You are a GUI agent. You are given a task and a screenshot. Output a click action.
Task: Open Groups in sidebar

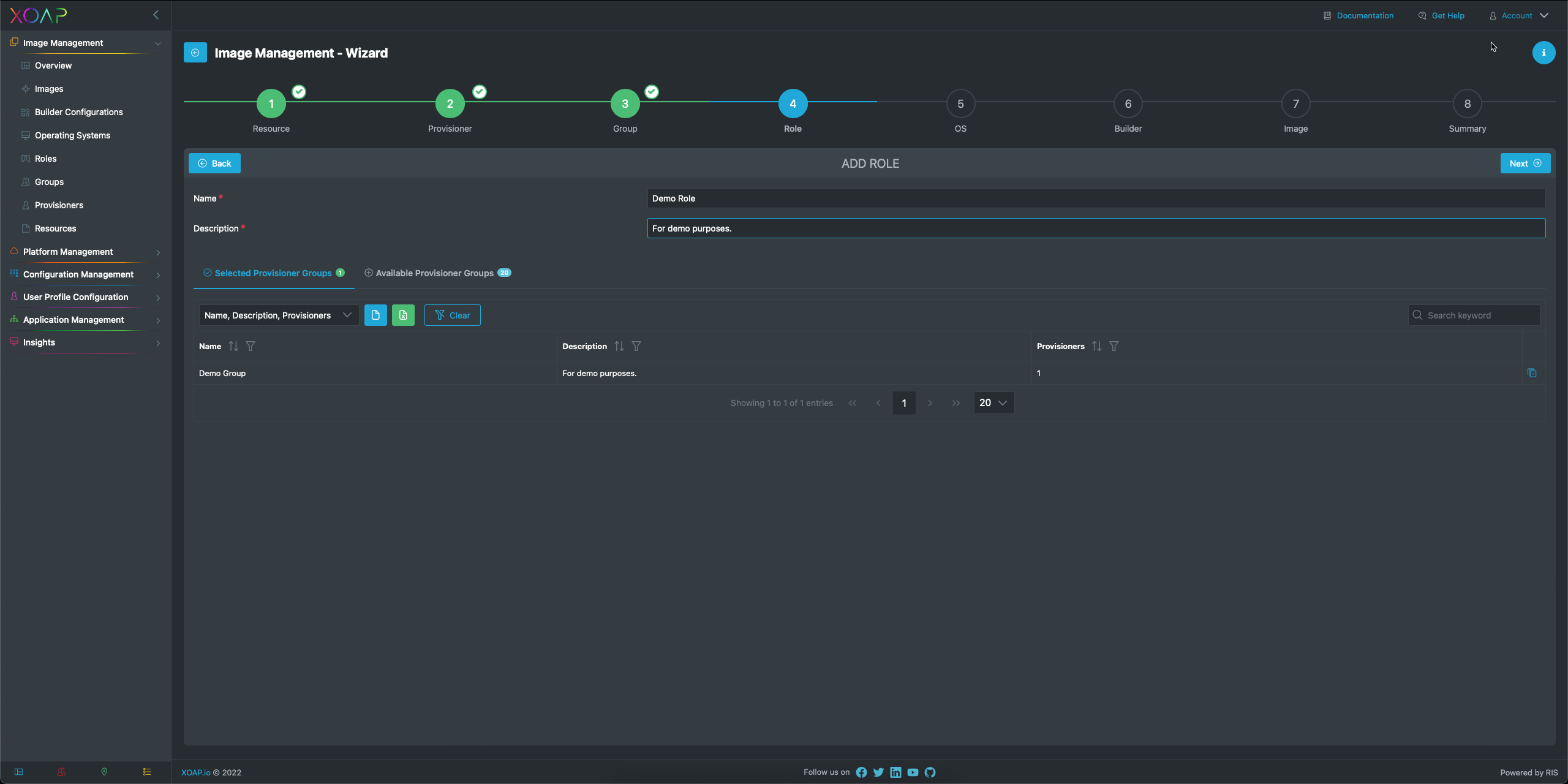coord(49,182)
